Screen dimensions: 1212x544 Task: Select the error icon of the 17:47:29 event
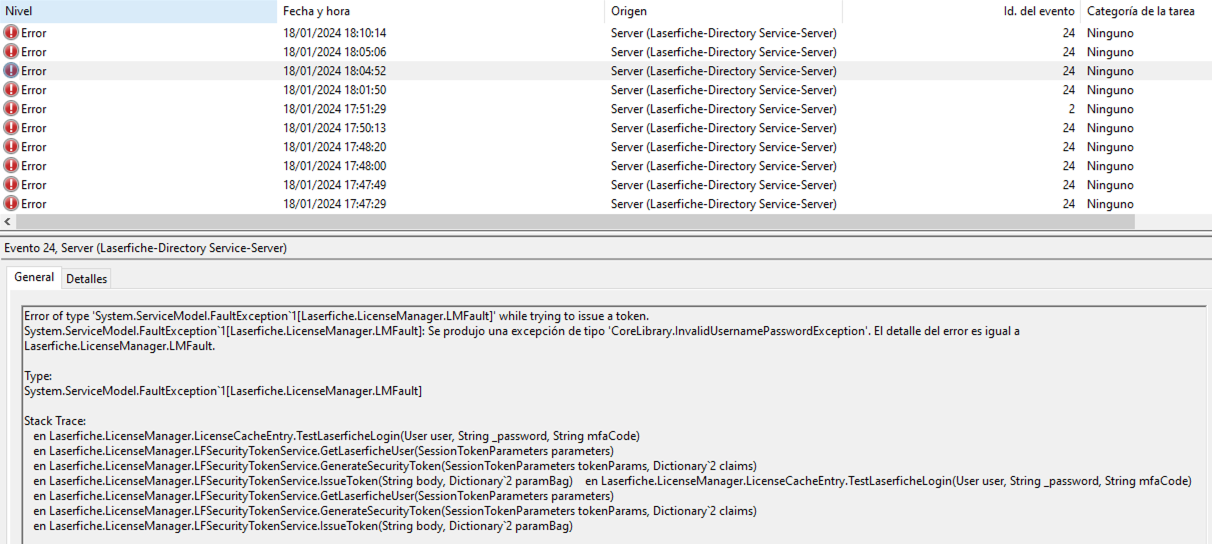point(11,204)
